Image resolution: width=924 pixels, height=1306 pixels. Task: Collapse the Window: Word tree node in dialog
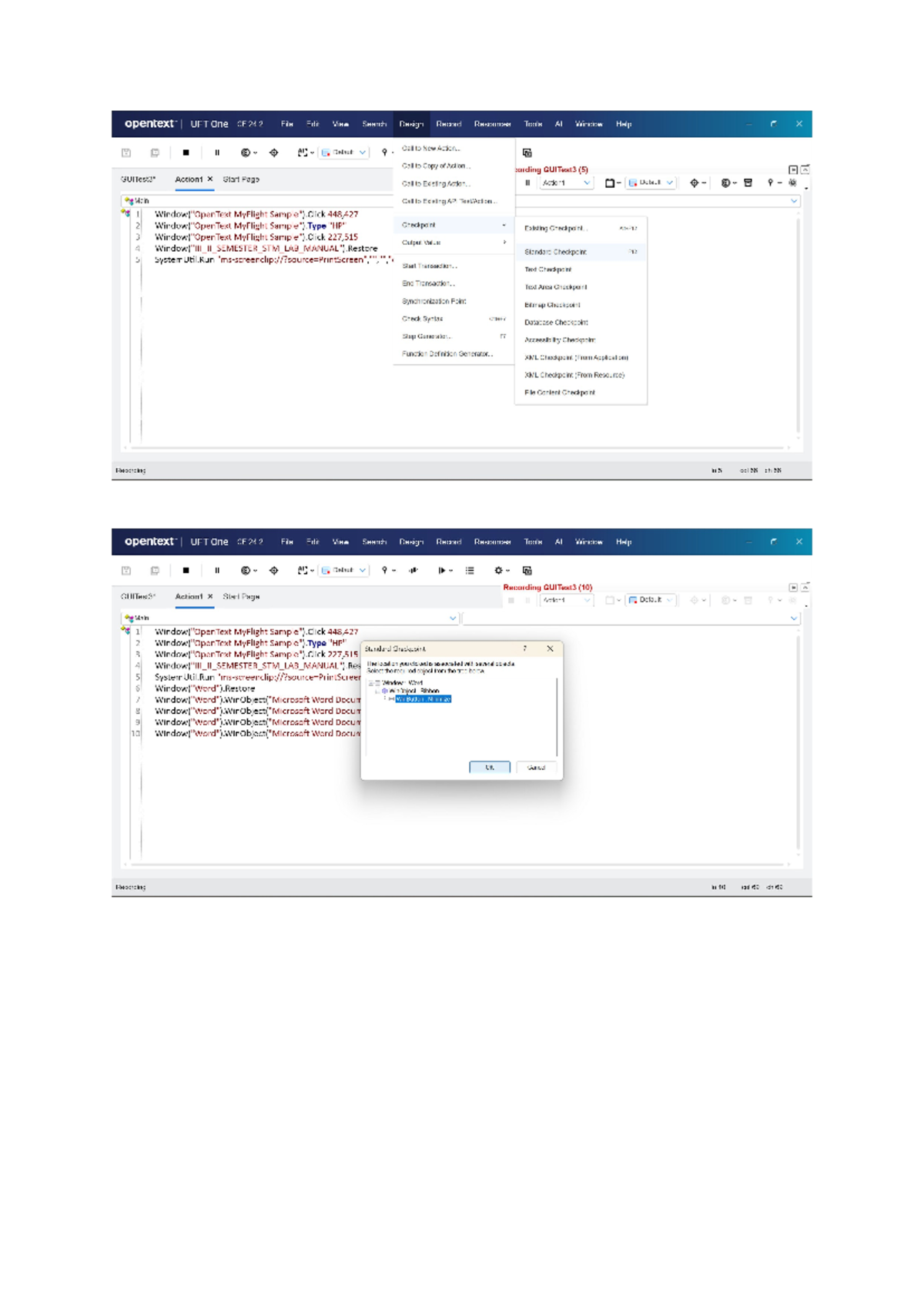coord(370,683)
